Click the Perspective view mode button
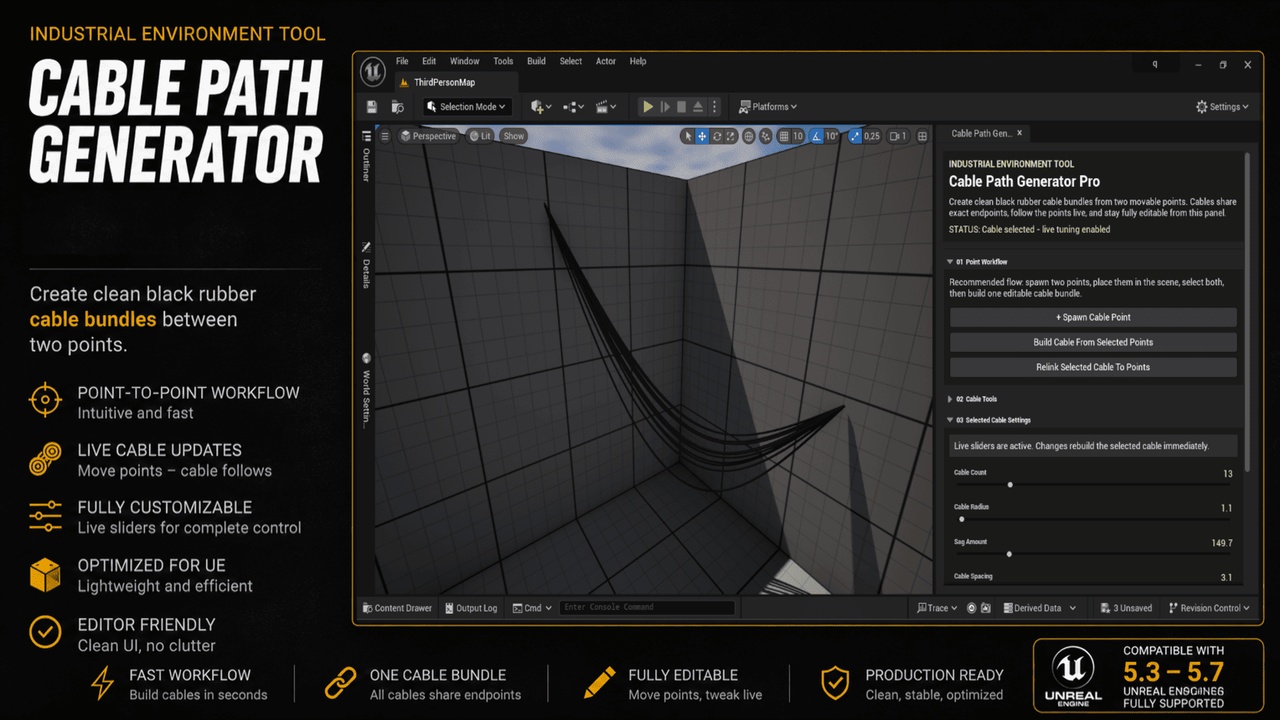The width and height of the screenshot is (1280, 720). coord(428,136)
